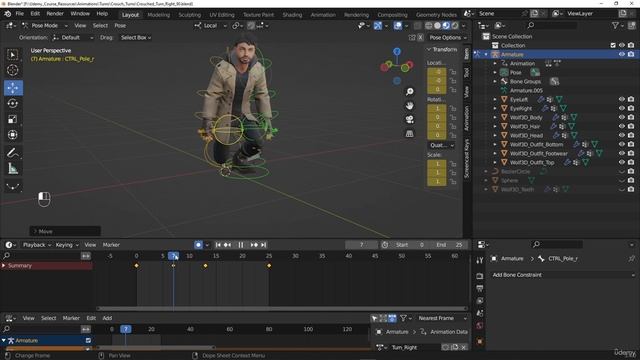Click the navigation gizmo Z axis
640x360 pixels.
pyautogui.click(x=397, y=51)
